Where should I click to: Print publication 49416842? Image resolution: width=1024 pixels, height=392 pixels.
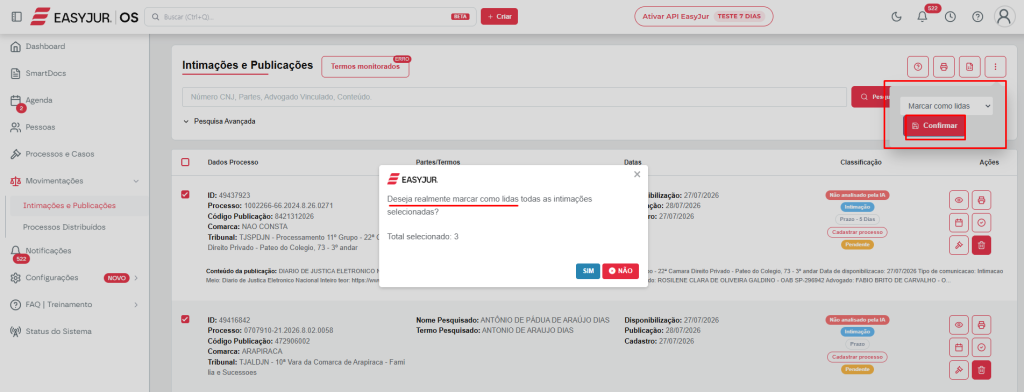pyautogui.click(x=982, y=325)
